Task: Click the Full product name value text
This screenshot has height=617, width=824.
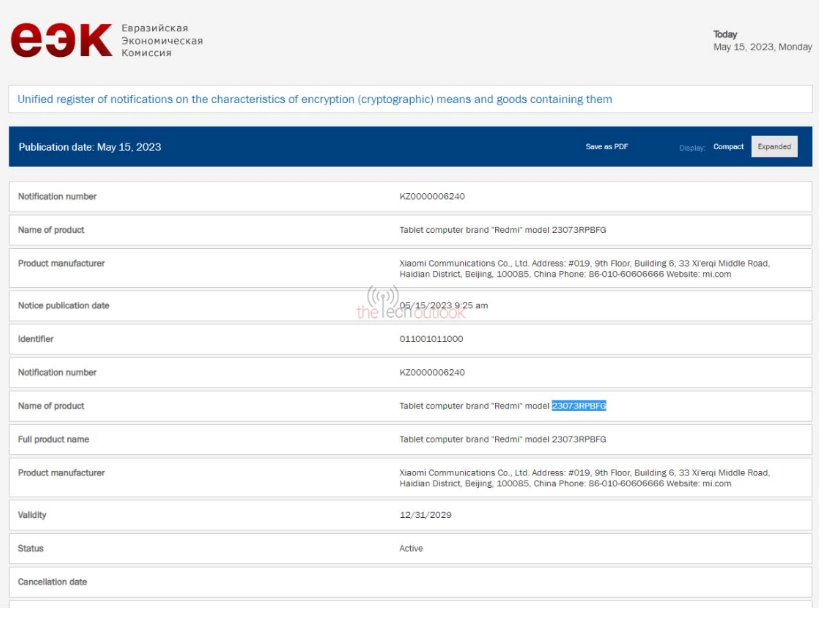Action: tap(505, 441)
